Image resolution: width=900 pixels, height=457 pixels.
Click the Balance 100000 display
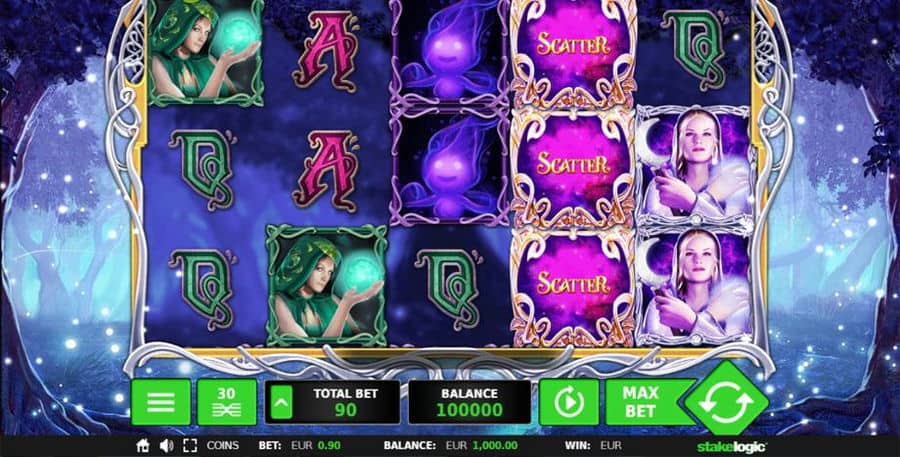469,402
